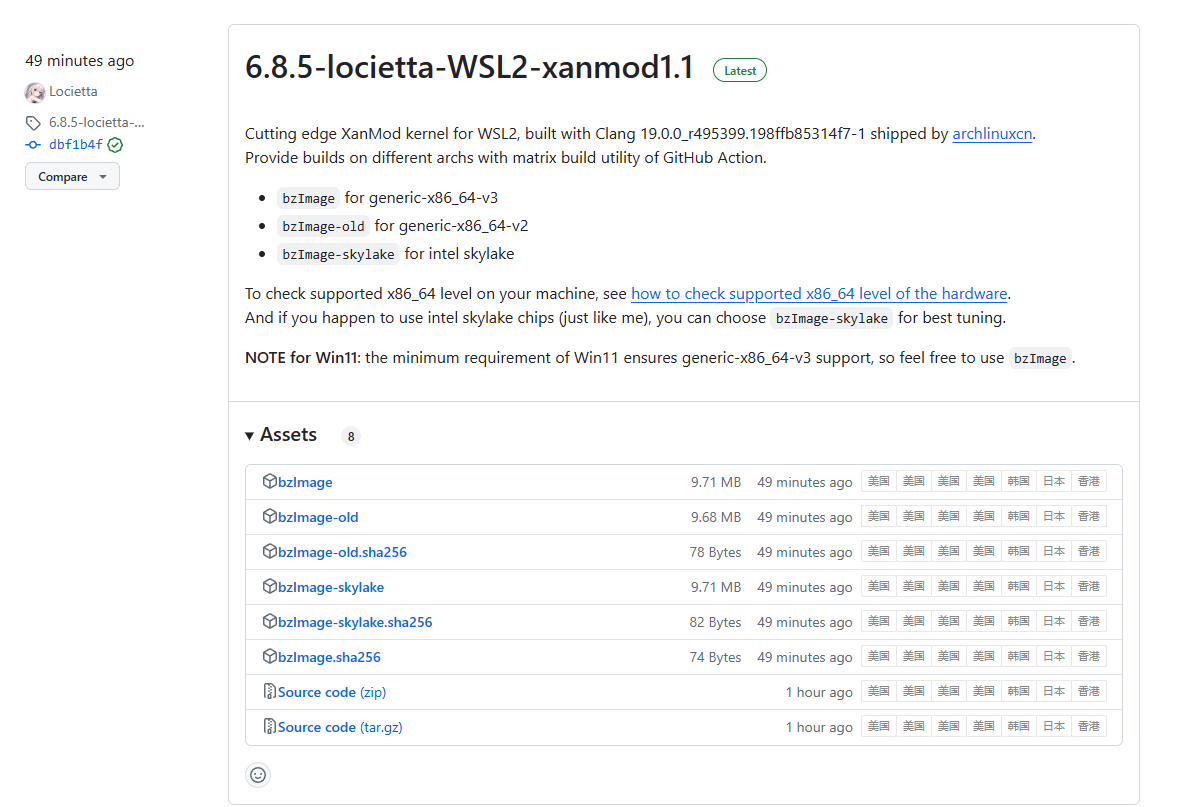1185x807 pixels.
Task: Click the 香港 mirror for Source code (zip)
Action: pos(1088,690)
